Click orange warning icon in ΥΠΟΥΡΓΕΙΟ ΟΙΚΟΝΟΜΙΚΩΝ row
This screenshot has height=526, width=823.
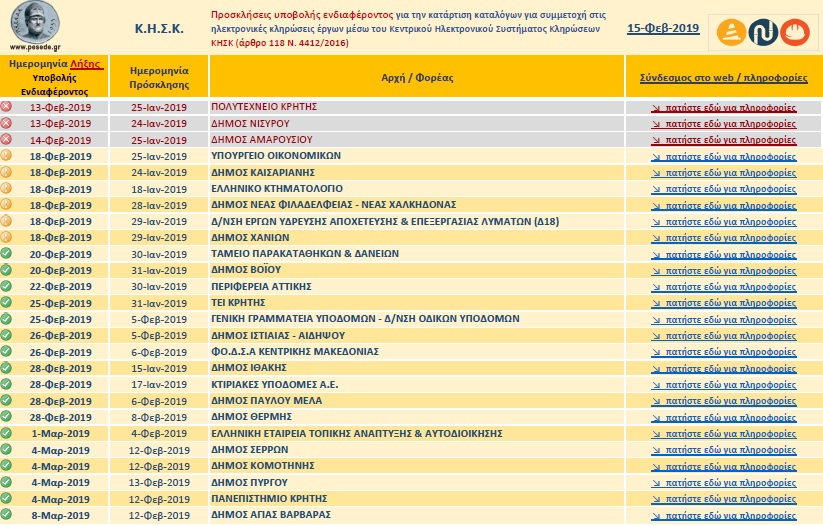[7, 156]
